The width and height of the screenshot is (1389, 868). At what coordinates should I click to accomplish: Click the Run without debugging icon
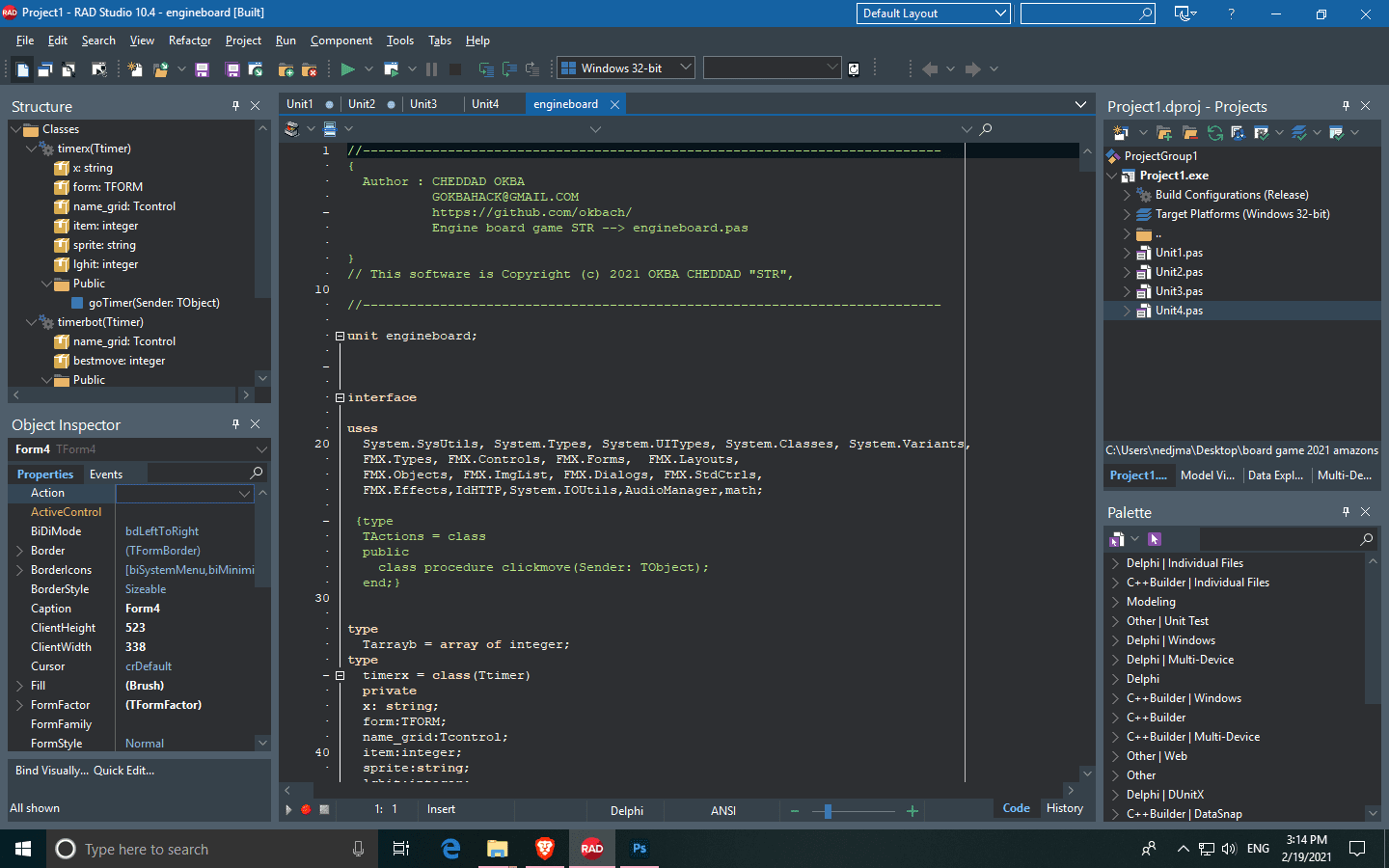[x=391, y=69]
